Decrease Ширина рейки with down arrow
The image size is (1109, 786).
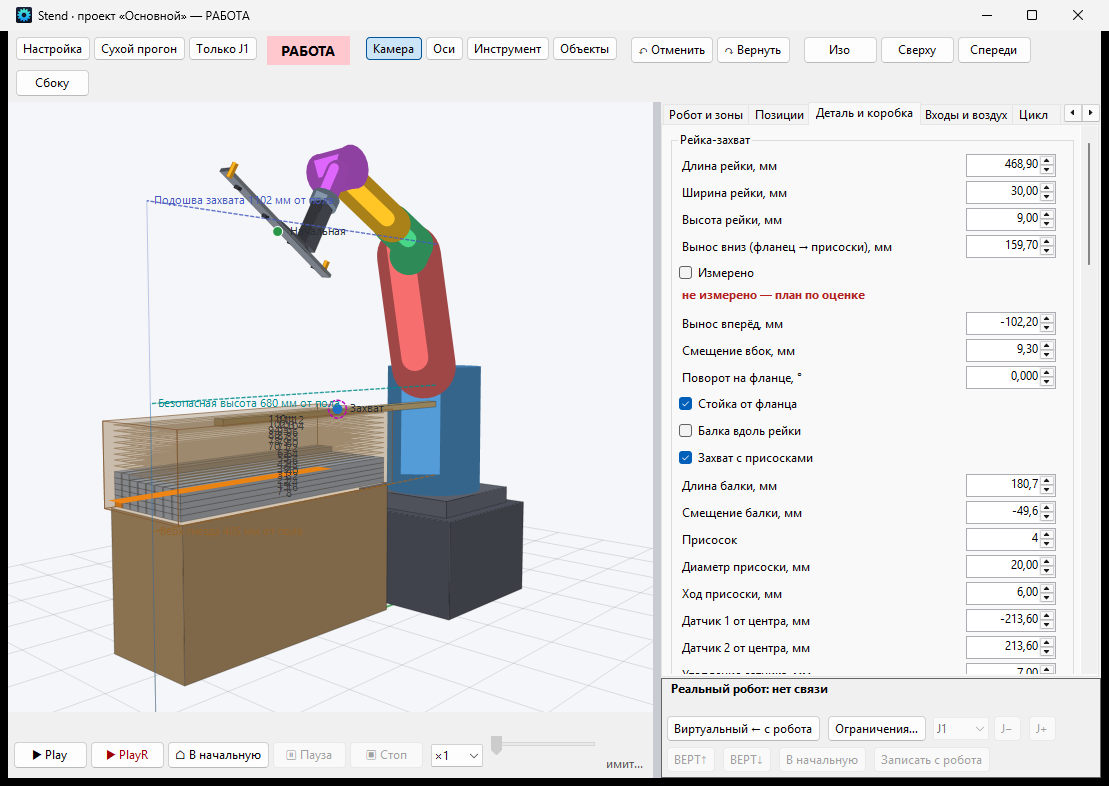pyautogui.click(x=1047, y=197)
